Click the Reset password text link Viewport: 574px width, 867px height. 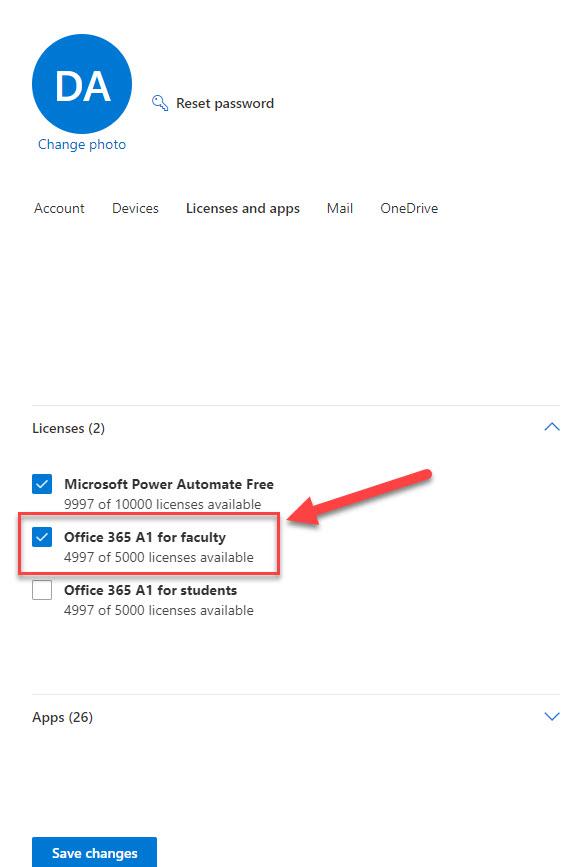pyautogui.click(x=225, y=103)
